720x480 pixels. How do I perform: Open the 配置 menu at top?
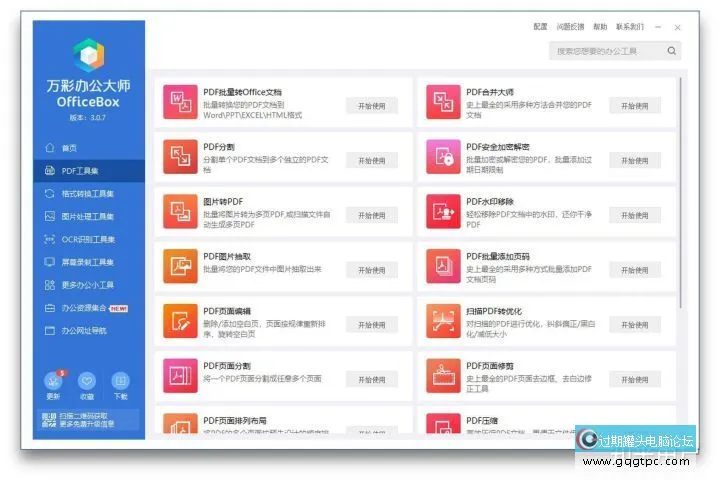[x=540, y=27]
